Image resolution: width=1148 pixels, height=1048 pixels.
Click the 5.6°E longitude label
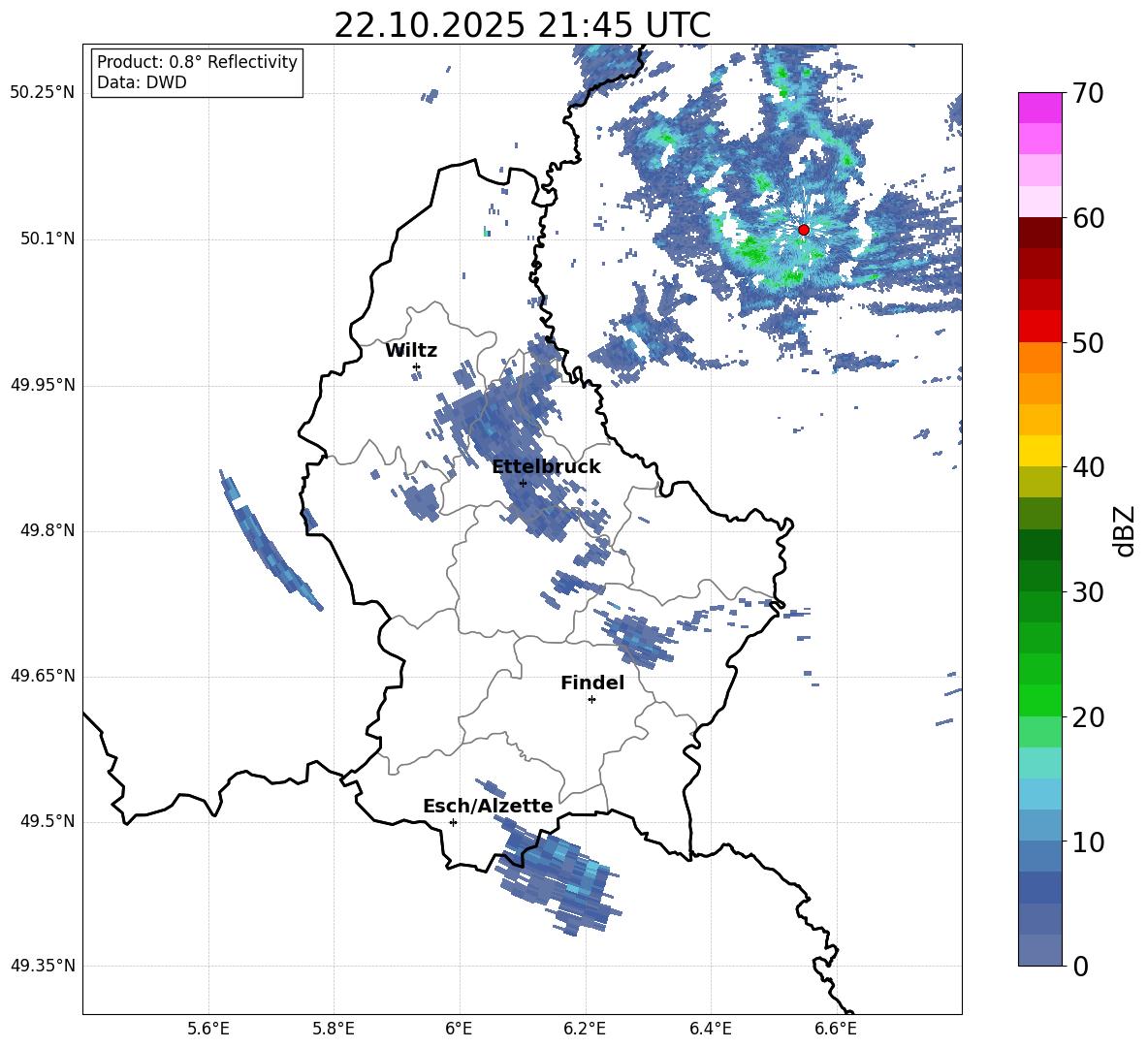coord(208,1030)
